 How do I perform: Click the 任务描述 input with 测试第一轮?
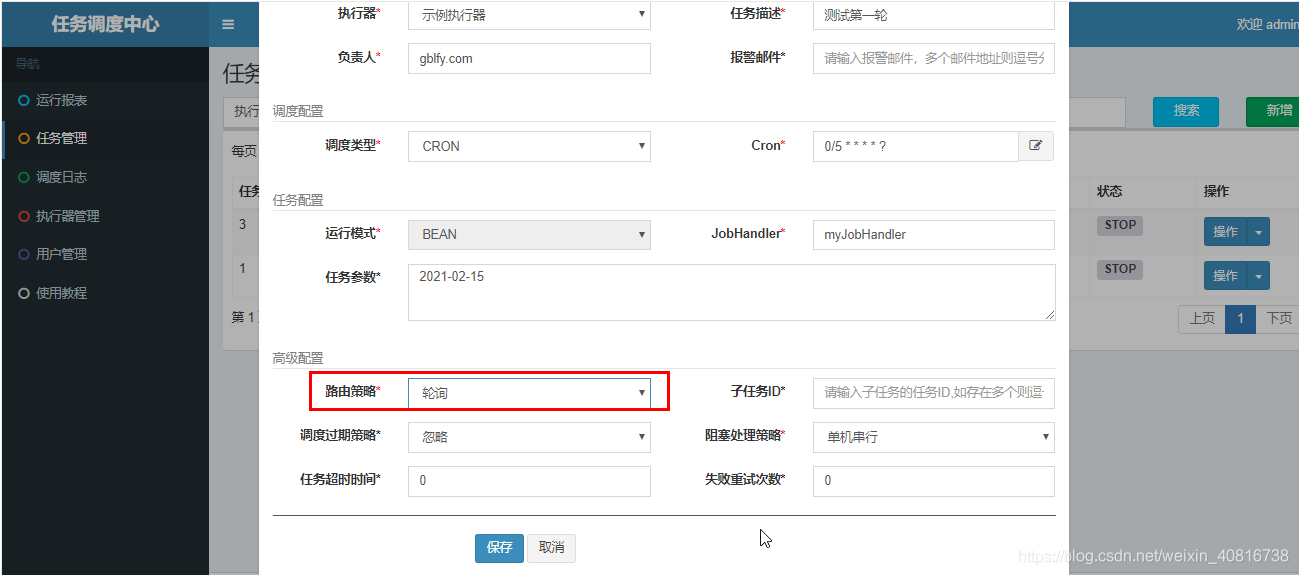pos(933,15)
